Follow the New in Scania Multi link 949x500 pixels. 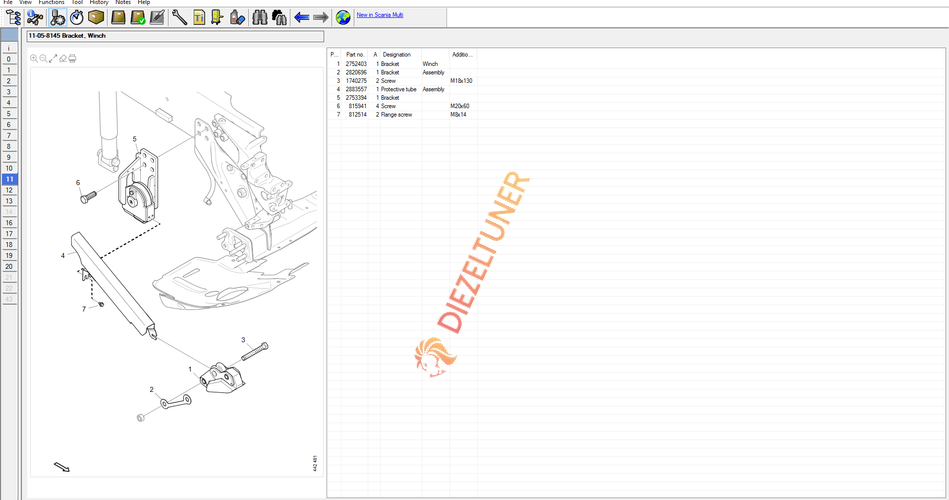[x=379, y=15]
